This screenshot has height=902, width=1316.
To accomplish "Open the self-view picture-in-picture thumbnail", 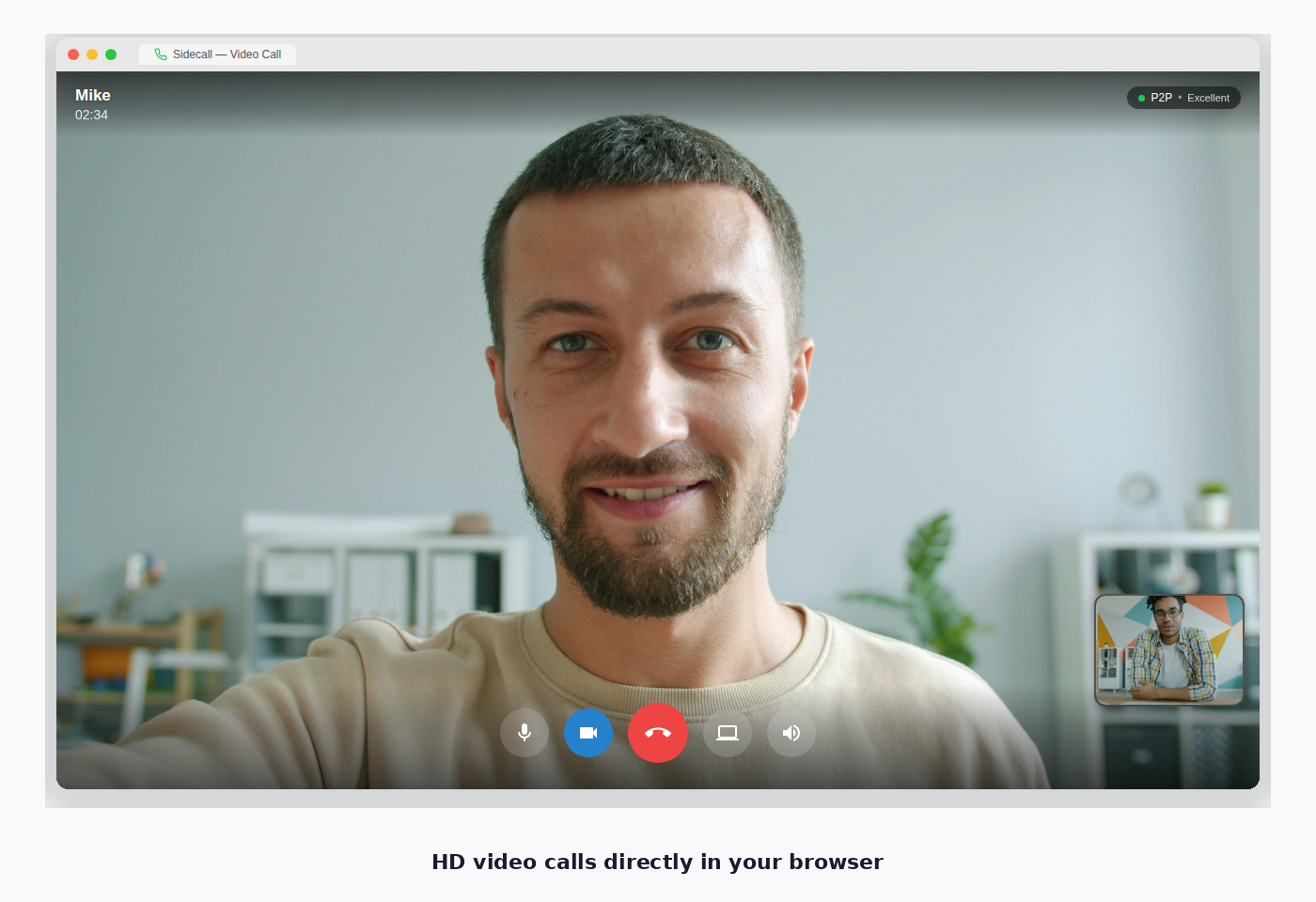I will pos(1169,650).
